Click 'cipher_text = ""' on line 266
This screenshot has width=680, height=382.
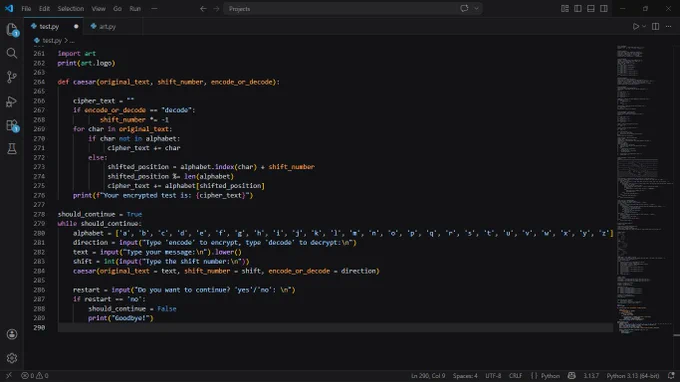pos(104,101)
